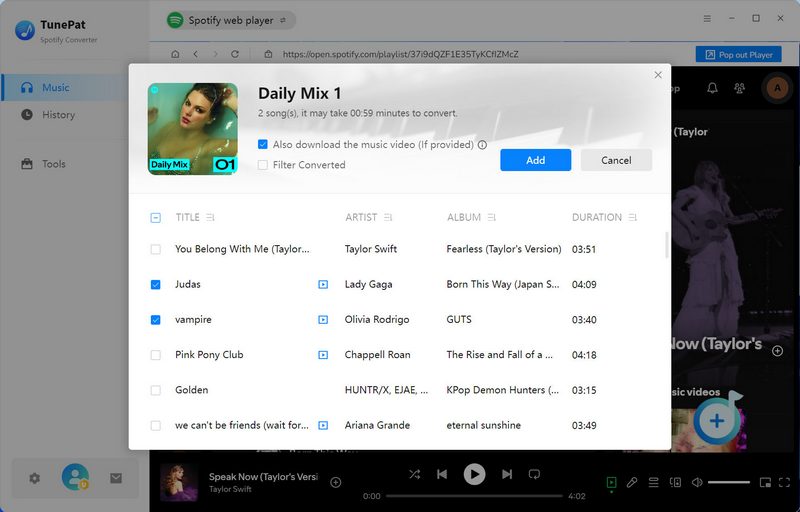Enable the Filter Converted checkbox

coord(263,165)
